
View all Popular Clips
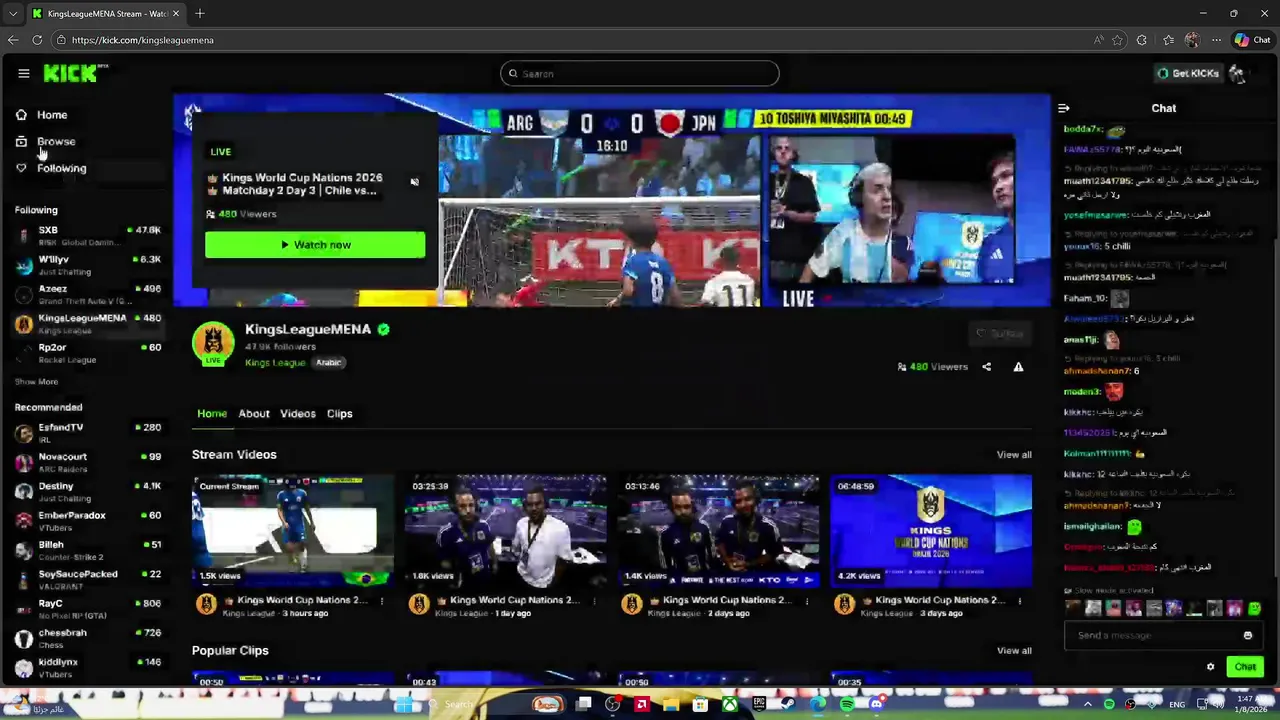click(x=1014, y=651)
